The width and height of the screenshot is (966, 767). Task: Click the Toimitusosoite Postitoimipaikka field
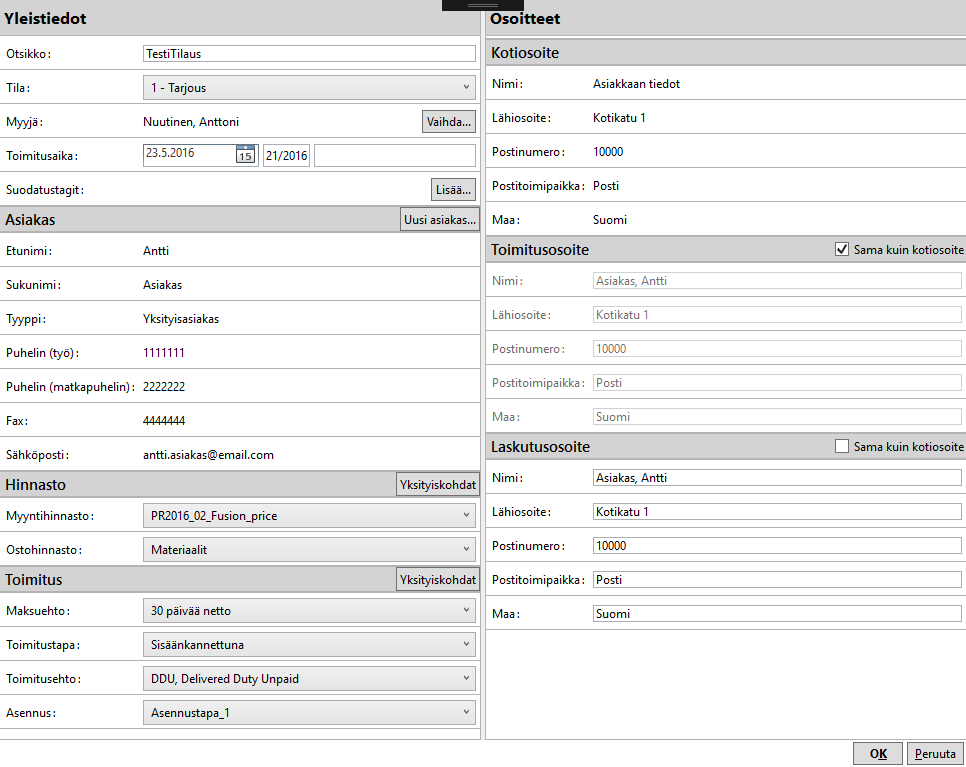point(777,383)
